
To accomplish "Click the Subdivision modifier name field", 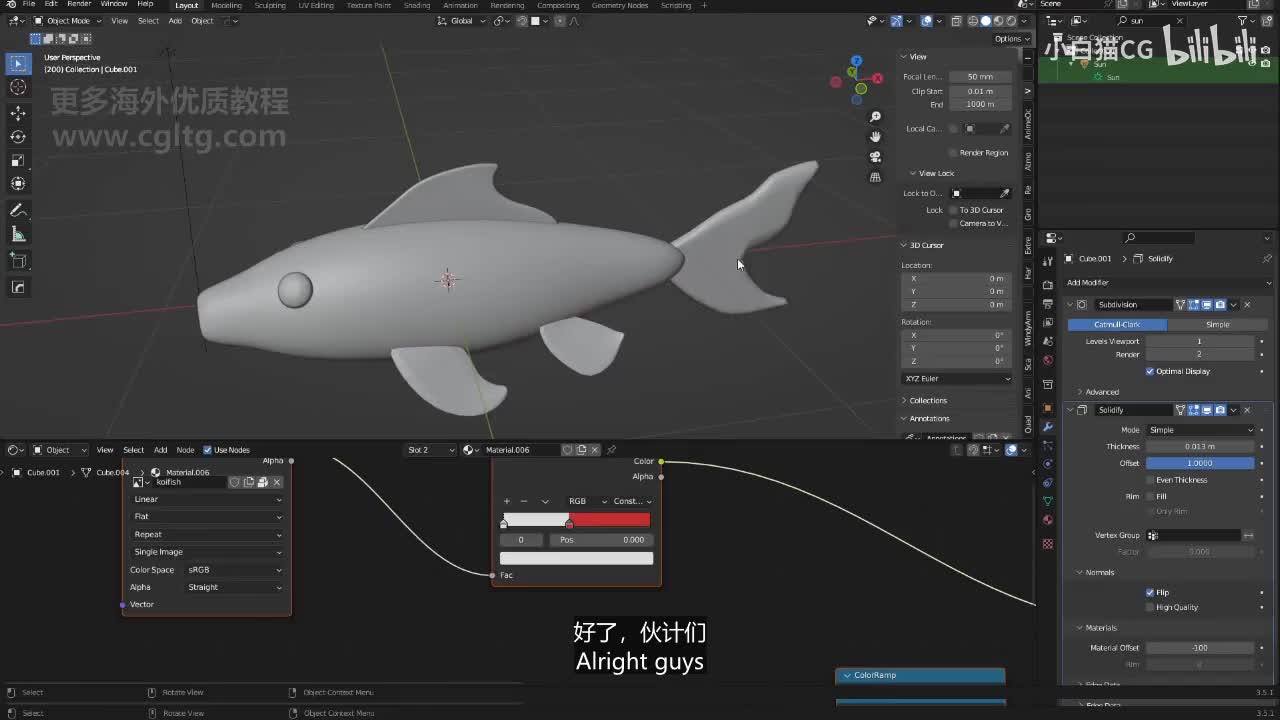I will click(x=1134, y=304).
